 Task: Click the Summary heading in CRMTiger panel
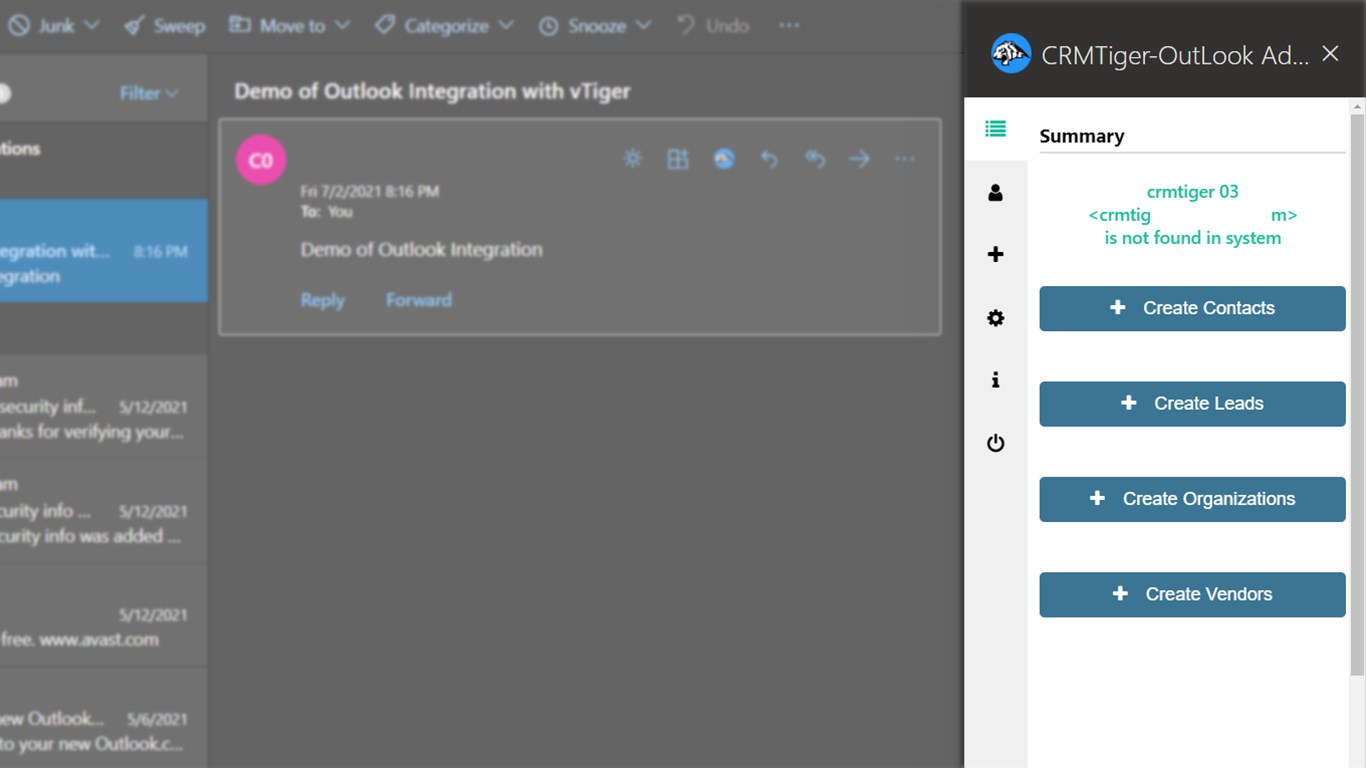point(1082,136)
